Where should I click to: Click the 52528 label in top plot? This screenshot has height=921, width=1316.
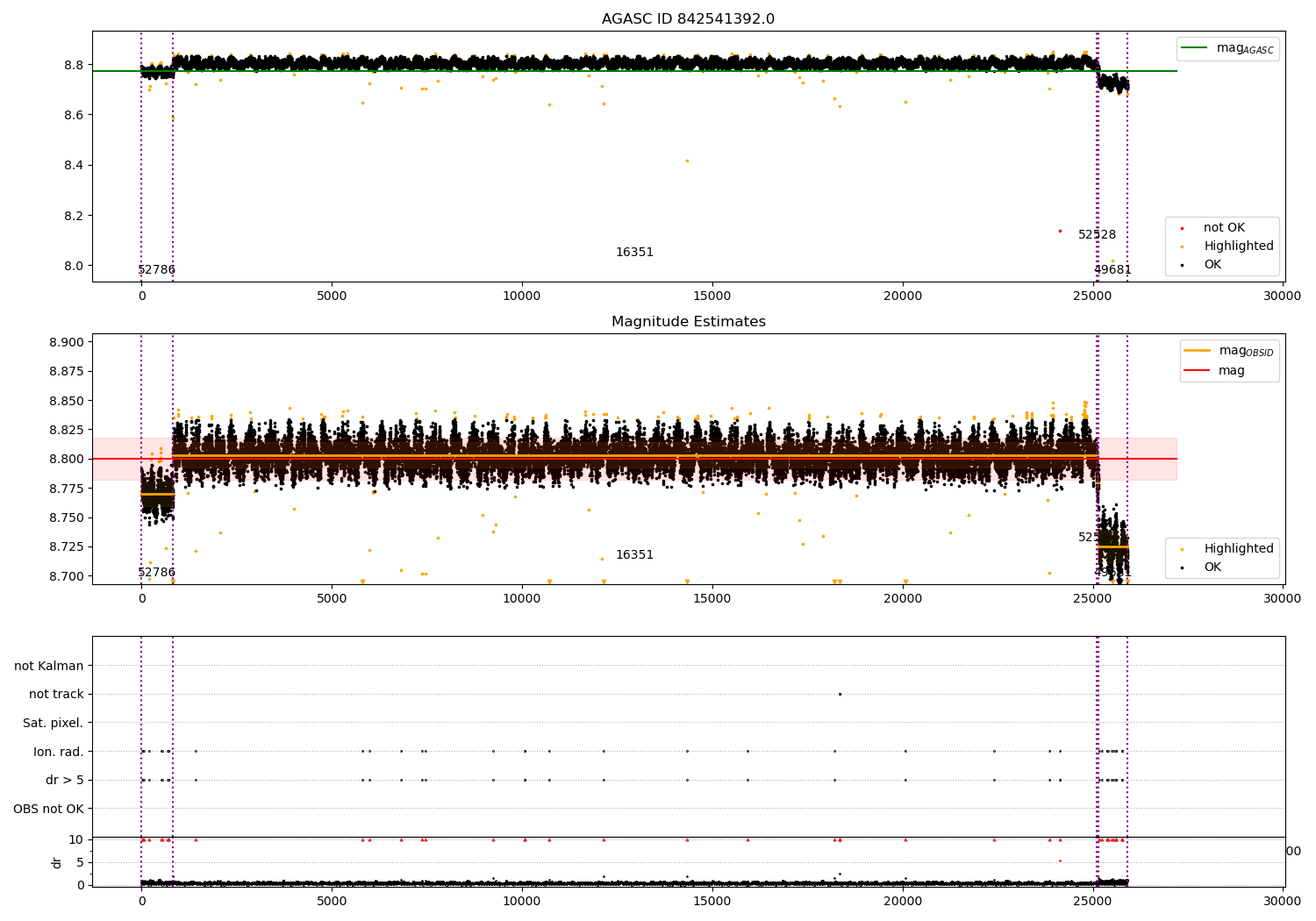pyautogui.click(x=1097, y=235)
